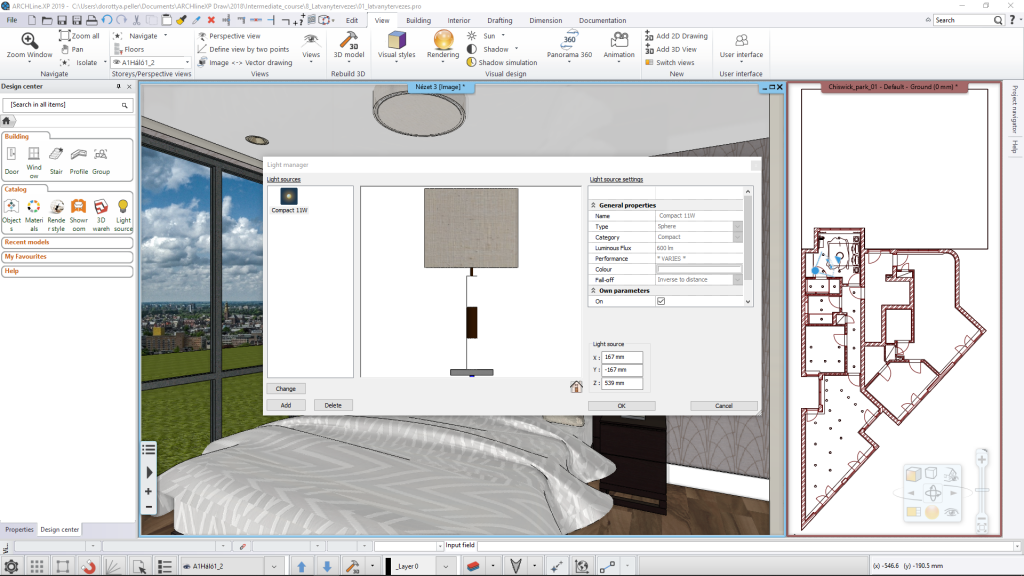Image resolution: width=1024 pixels, height=576 pixels.
Task: Click Add 2D Drawing
Action: tap(676, 36)
